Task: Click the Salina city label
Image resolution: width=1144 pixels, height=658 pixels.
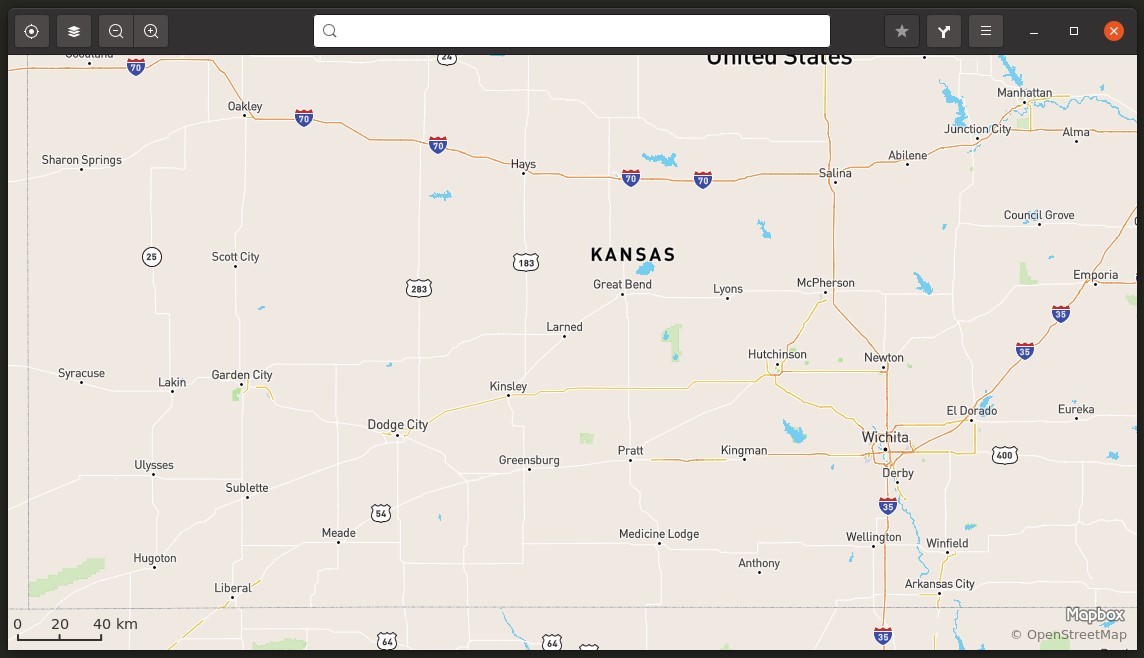Action: 835,173
